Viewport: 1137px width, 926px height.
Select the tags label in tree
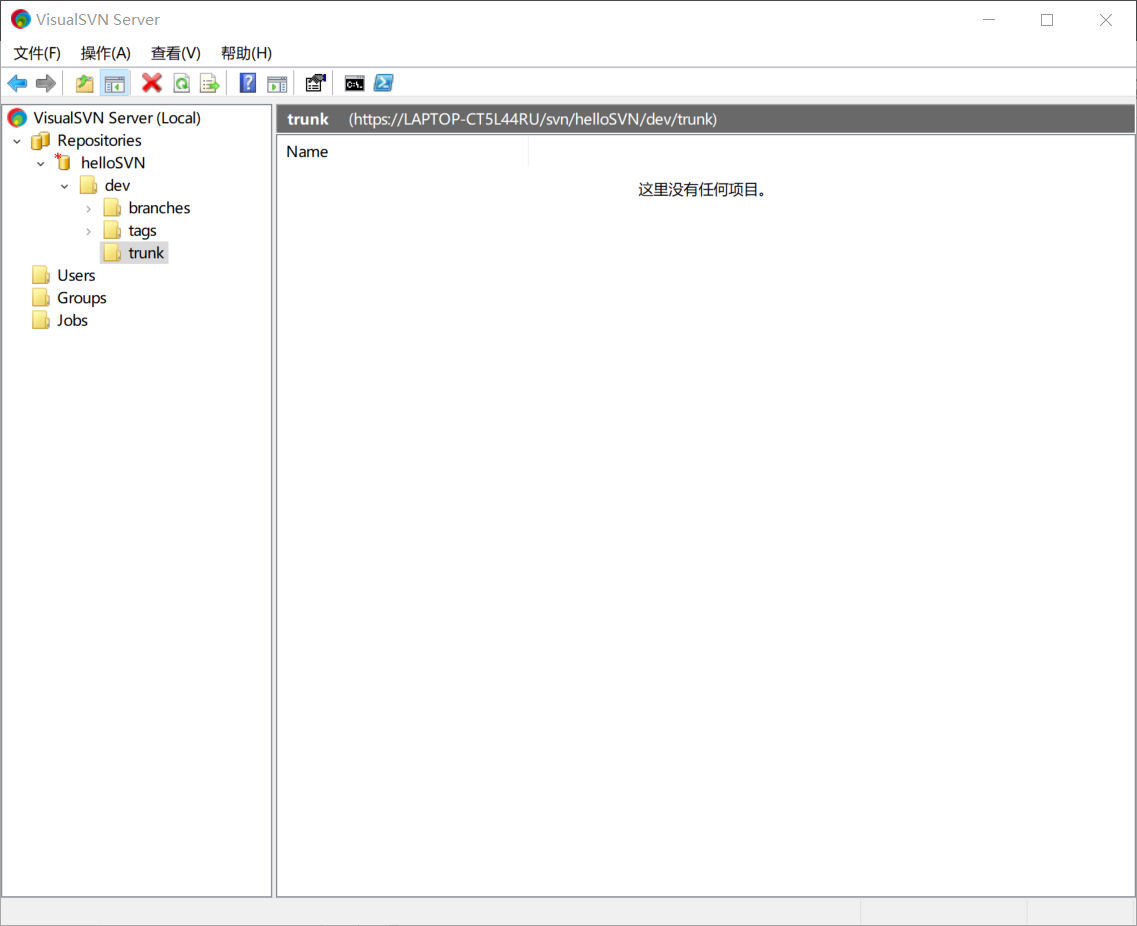(x=143, y=230)
